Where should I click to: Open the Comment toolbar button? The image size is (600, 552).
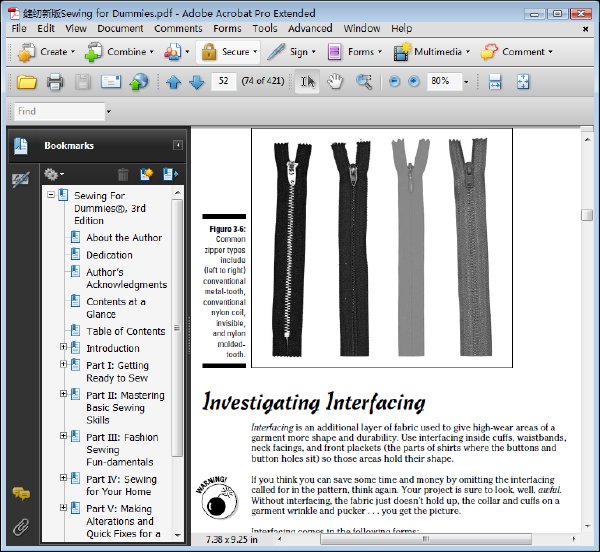(x=517, y=52)
